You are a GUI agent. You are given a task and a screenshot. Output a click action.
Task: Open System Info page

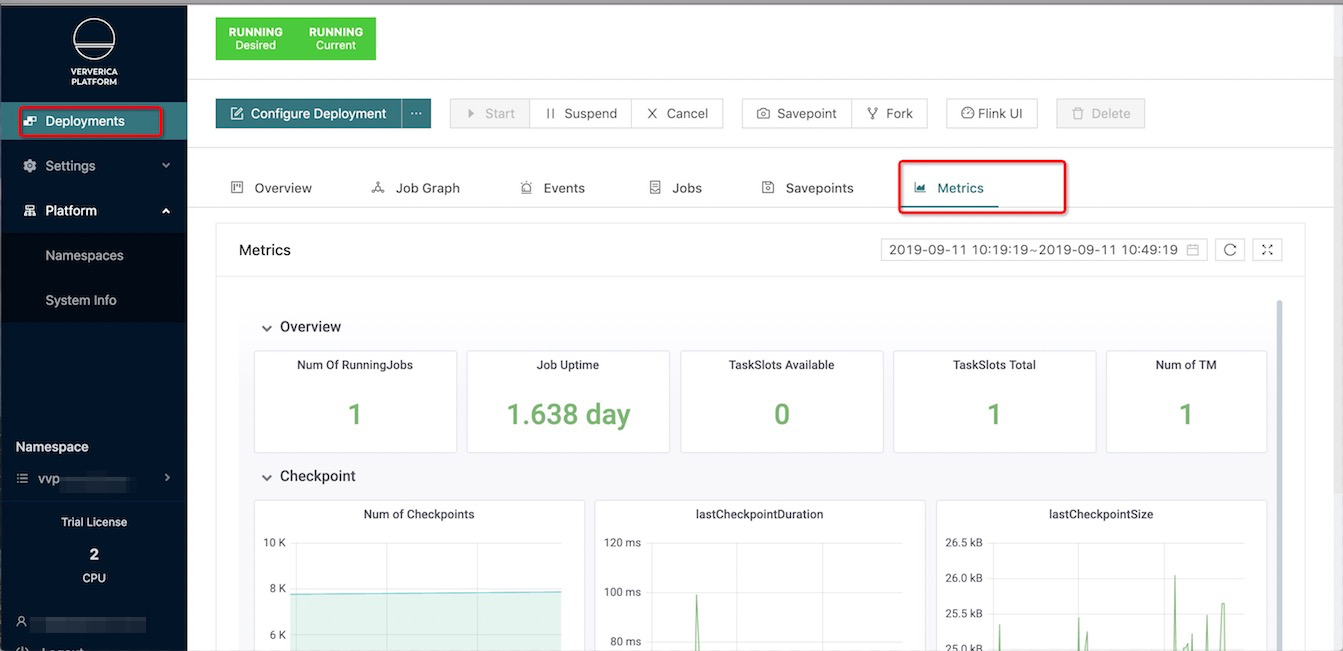pos(81,300)
